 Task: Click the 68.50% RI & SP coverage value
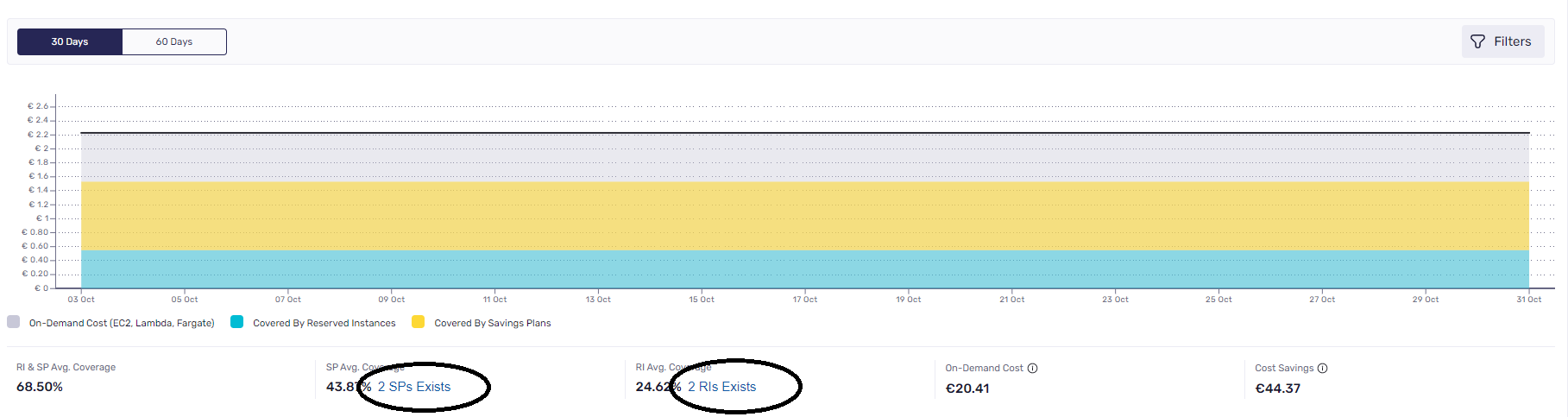[x=40, y=387]
